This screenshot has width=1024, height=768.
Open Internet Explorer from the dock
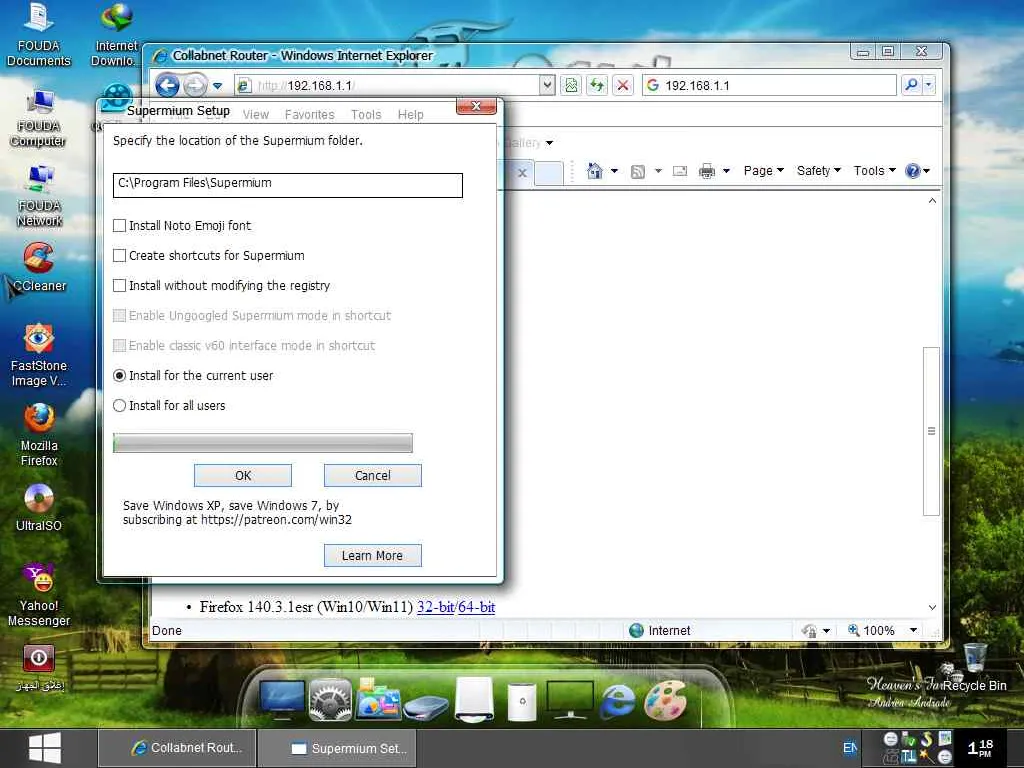(x=617, y=700)
